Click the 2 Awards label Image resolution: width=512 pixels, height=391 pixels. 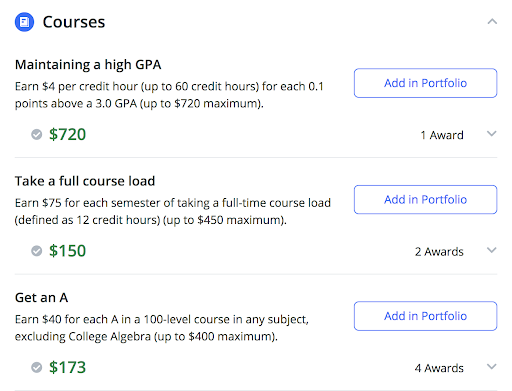[x=439, y=252]
